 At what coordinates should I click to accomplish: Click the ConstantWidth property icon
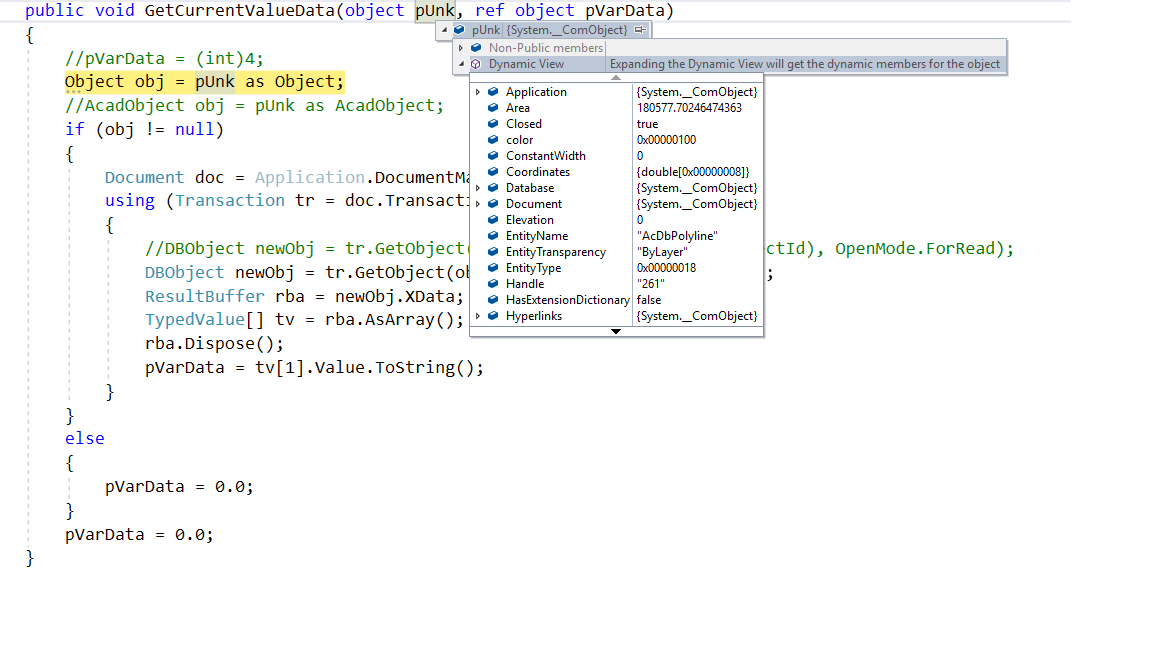(x=493, y=156)
